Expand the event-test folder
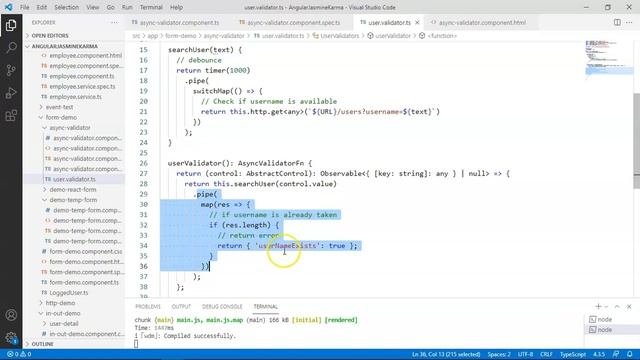Viewport: 640px width, 360px height. (x=59, y=107)
